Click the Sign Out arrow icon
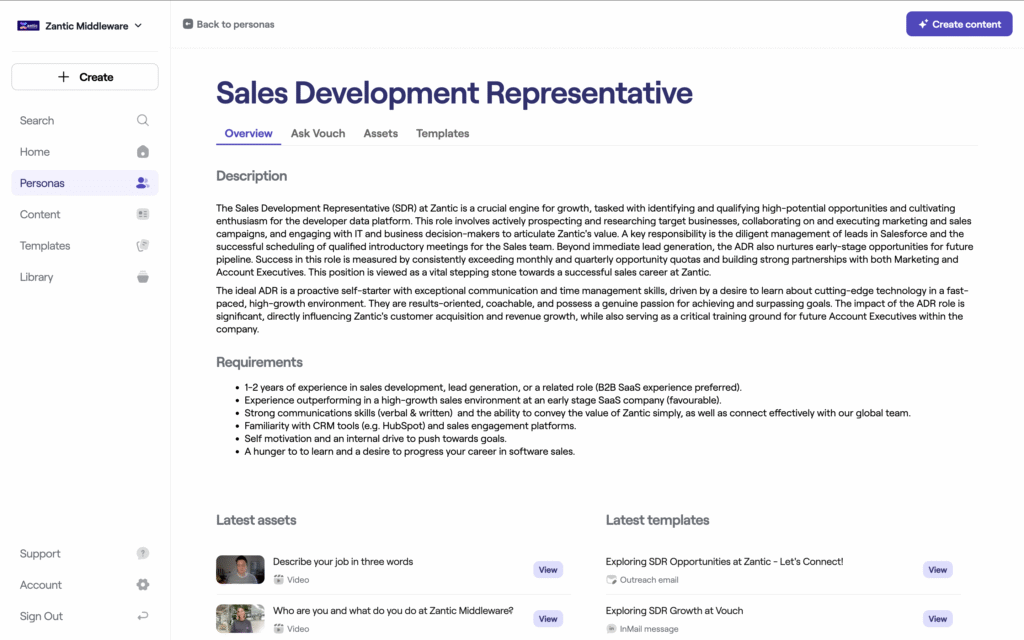This screenshot has width=1024, height=640. 142,616
